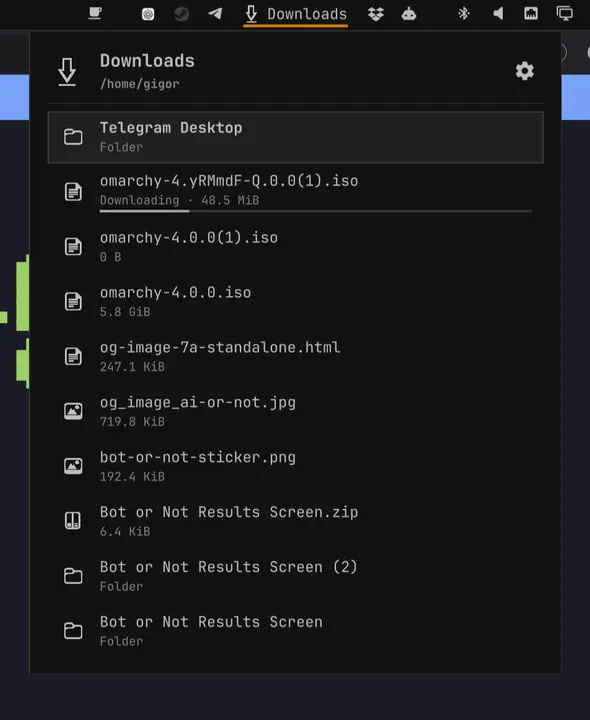The image size is (590, 720).
Task: Click the Dropbox icon in top bar
Action: click(376, 14)
